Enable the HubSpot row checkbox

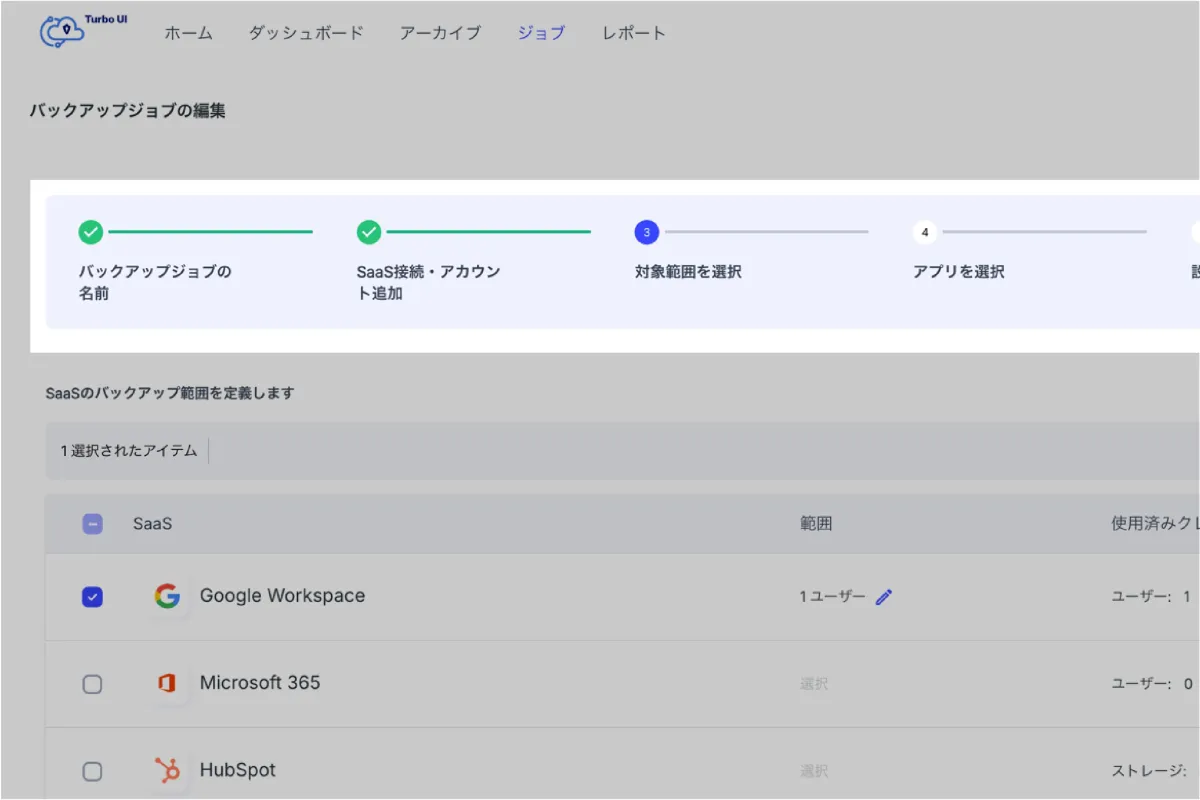[x=92, y=771]
